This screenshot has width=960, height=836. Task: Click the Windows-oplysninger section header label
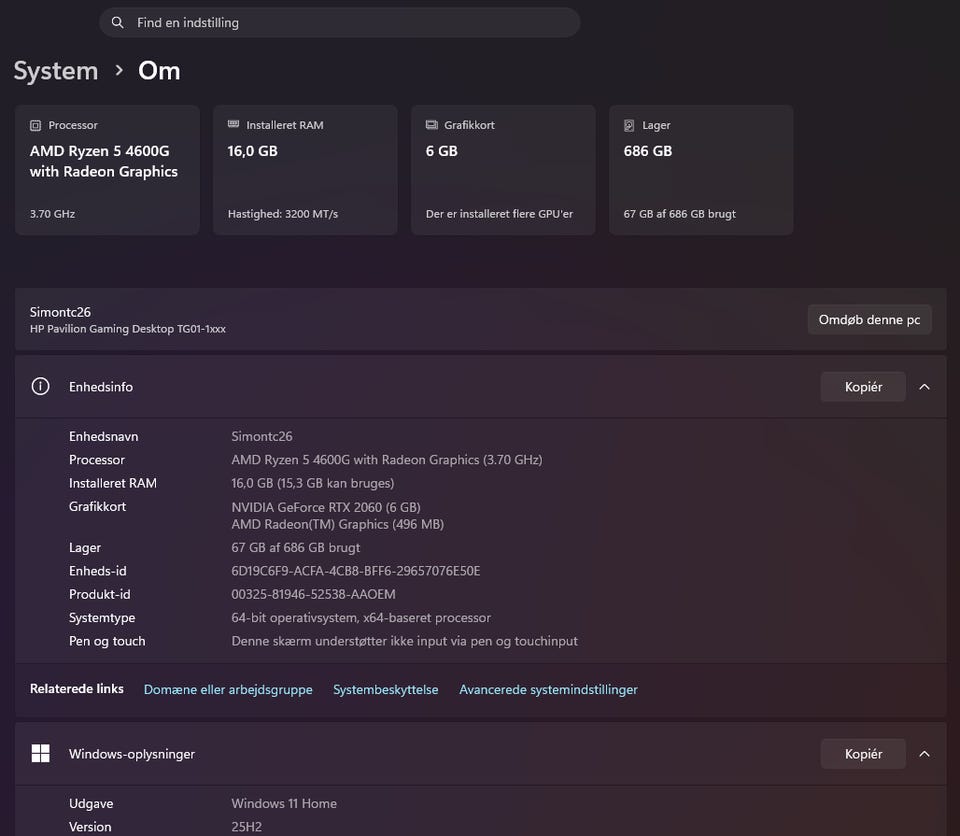pyautogui.click(x=132, y=754)
